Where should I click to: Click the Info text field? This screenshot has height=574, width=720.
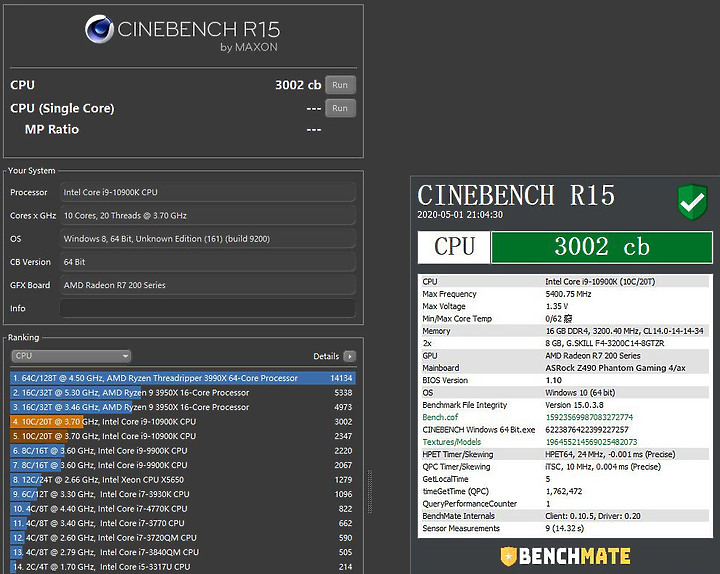pyautogui.click(x=208, y=308)
